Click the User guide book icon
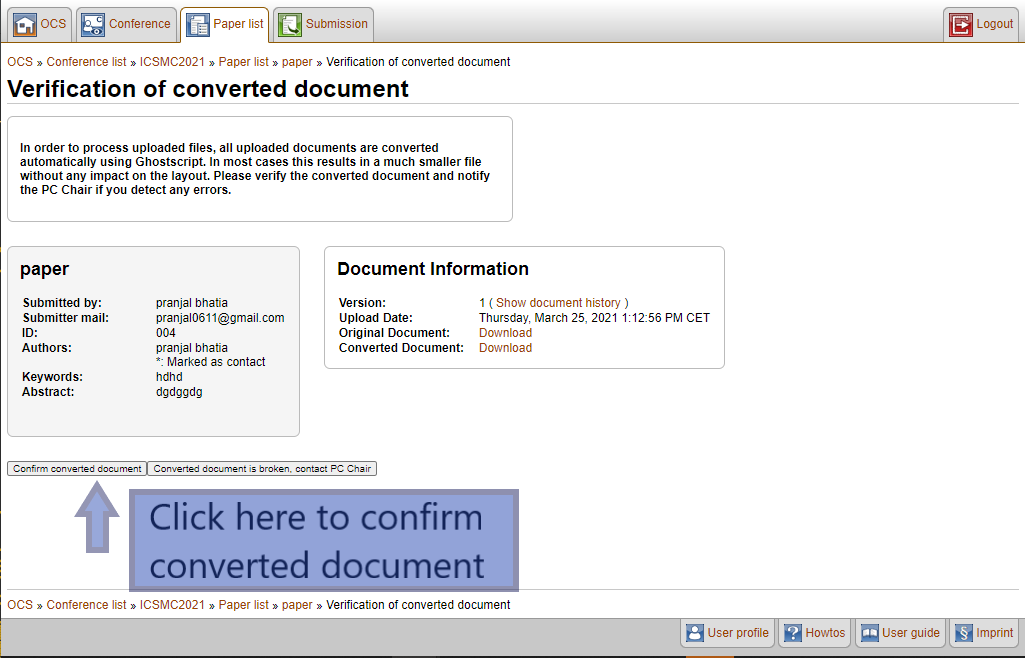1025x658 pixels. (870, 633)
